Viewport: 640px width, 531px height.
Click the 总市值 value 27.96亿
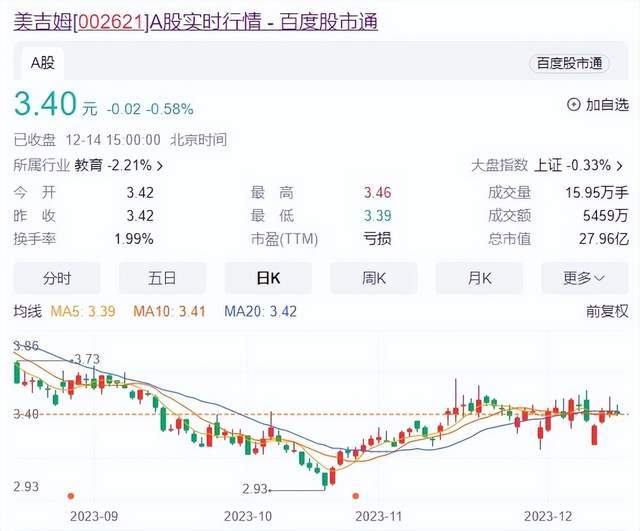[604, 239]
